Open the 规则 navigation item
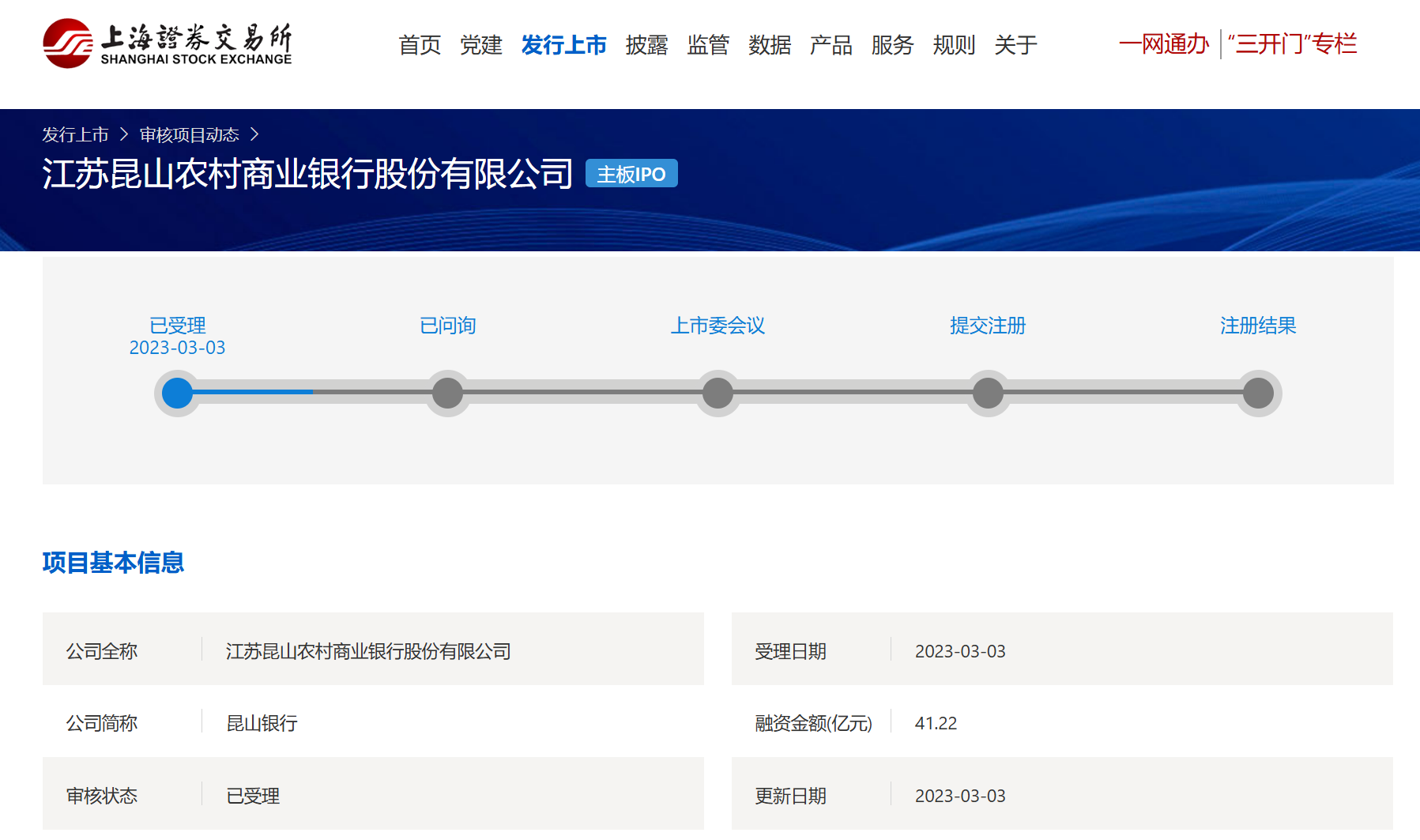The image size is (1420, 840). pyautogui.click(x=955, y=45)
